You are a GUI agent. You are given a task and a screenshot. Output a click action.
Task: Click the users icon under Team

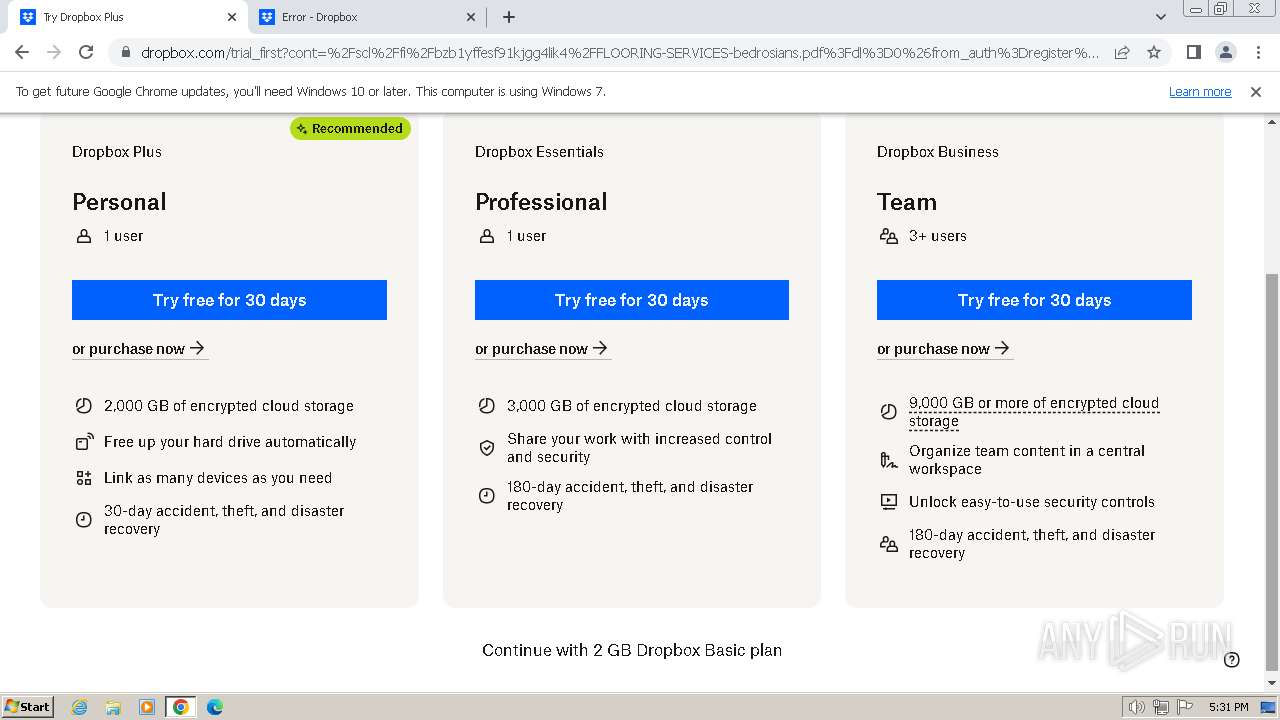click(888, 236)
